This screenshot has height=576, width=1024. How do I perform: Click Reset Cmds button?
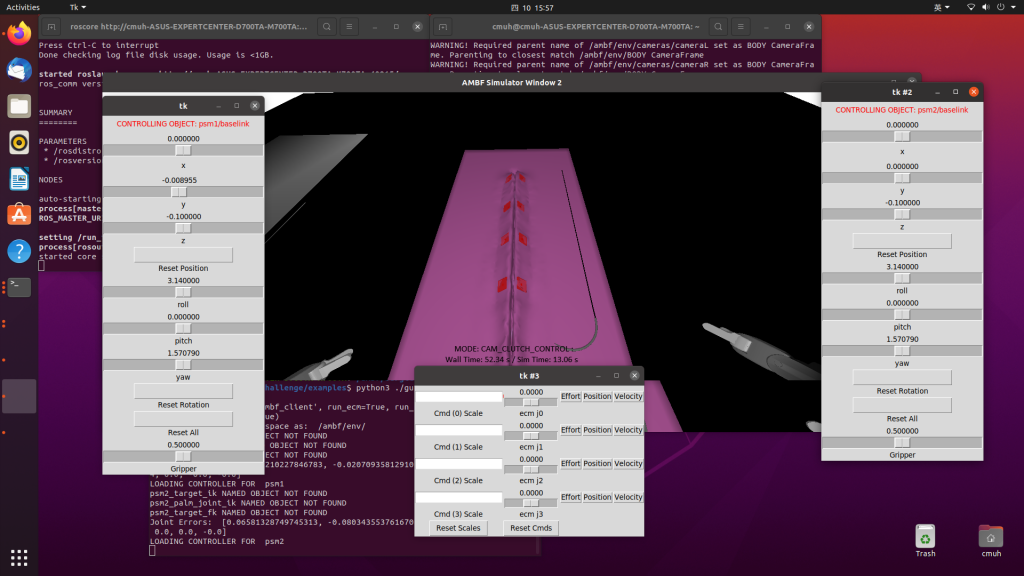click(x=531, y=528)
